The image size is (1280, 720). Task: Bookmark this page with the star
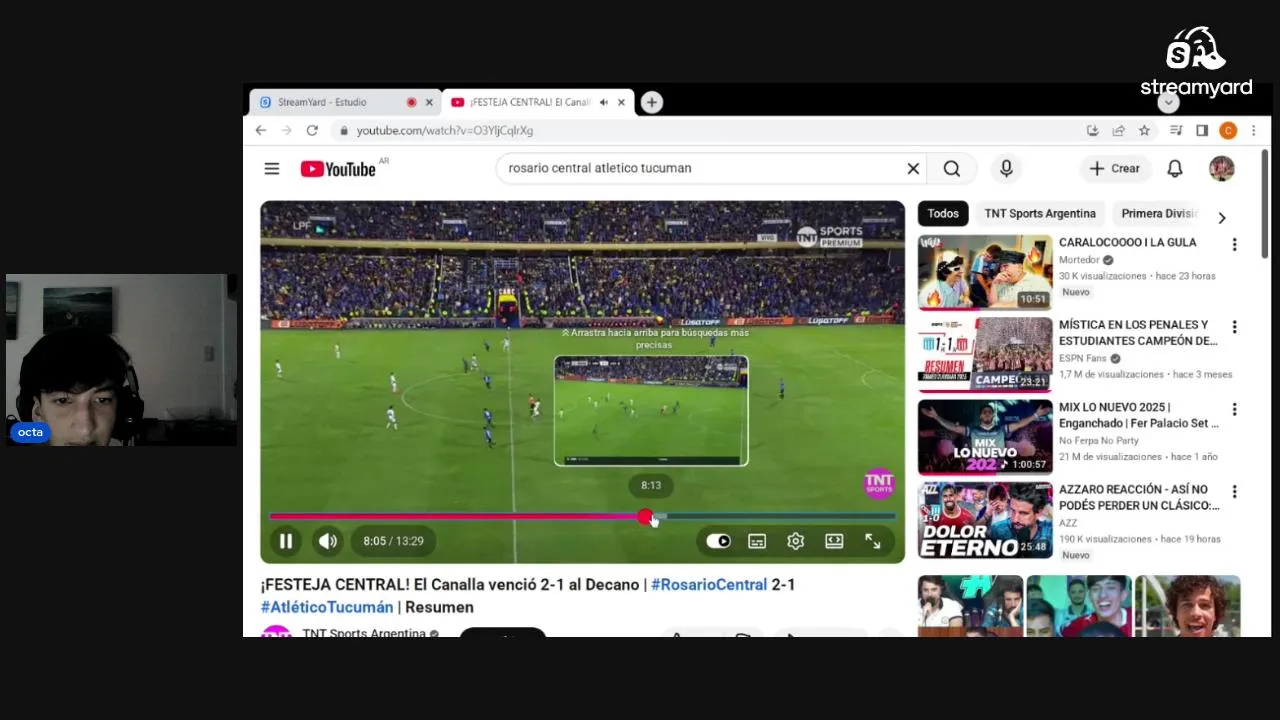pos(1145,131)
